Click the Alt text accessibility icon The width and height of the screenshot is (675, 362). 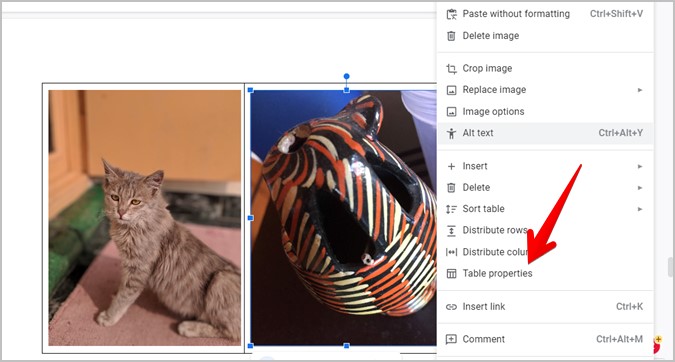tap(451, 133)
